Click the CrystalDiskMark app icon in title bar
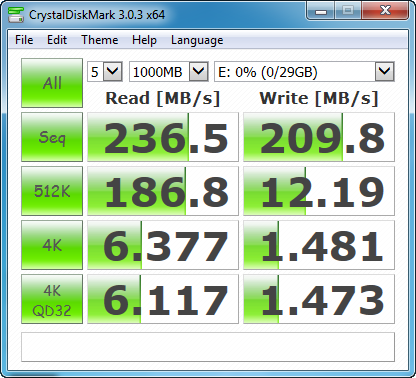The height and width of the screenshot is (378, 416). pyautogui.click(x=16, y=14)
